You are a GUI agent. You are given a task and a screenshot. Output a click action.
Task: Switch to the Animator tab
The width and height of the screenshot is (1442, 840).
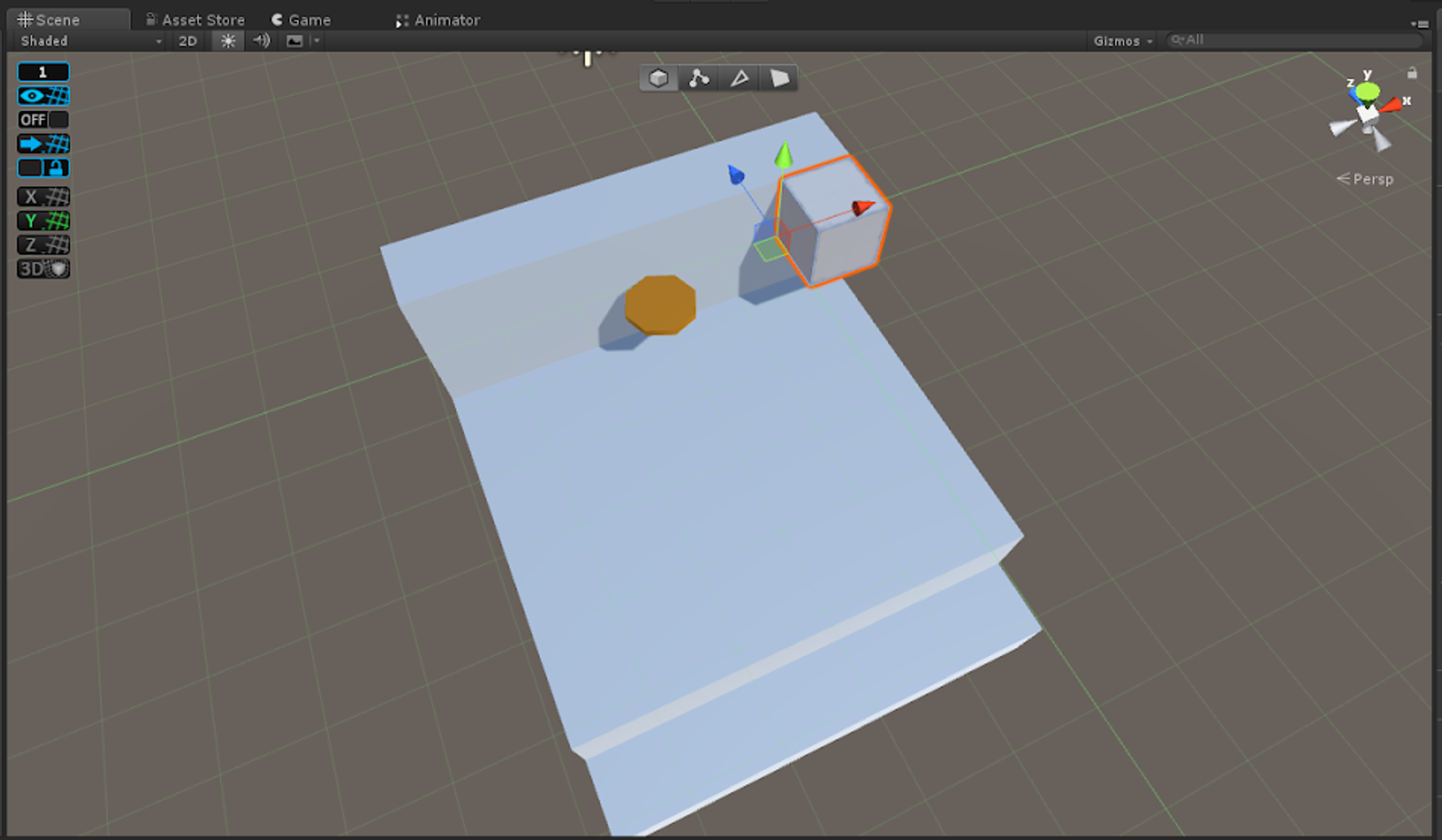(438, 20)
